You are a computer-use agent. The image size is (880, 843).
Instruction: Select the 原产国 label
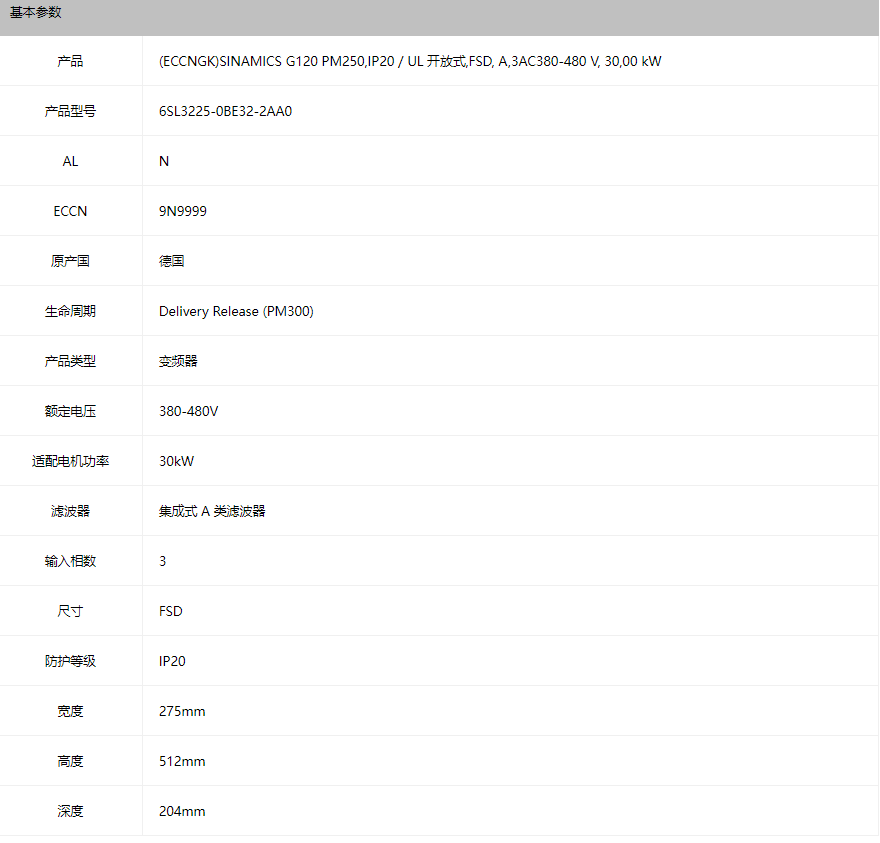coord(70,261)
